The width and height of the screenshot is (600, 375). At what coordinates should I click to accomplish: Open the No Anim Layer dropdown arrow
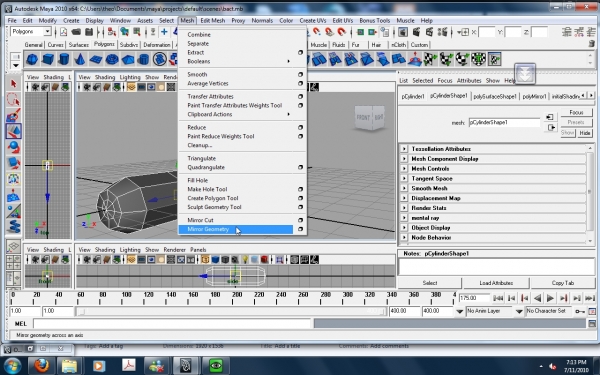[460, 311]
